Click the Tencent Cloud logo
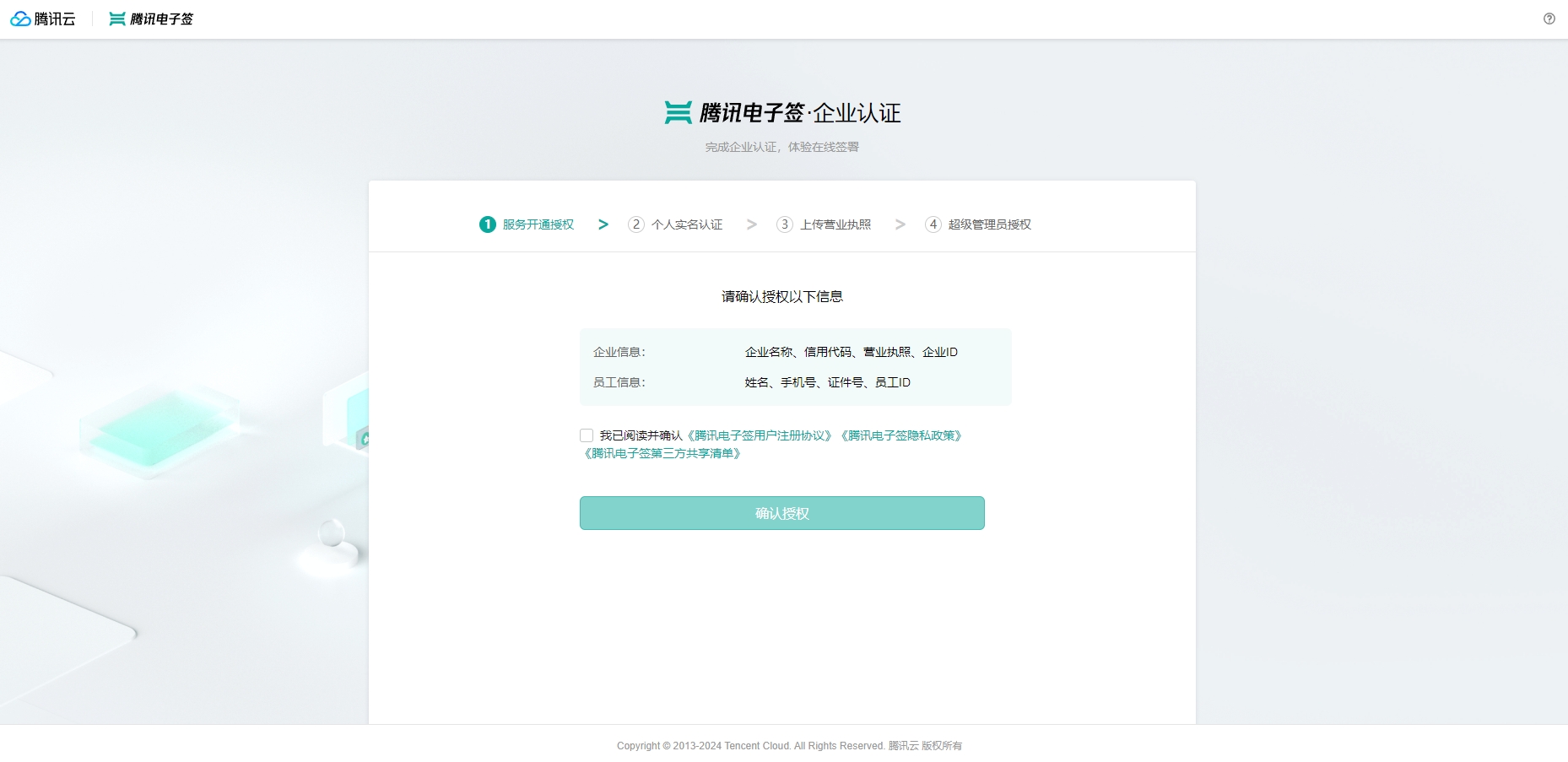 tap(43, 19)
